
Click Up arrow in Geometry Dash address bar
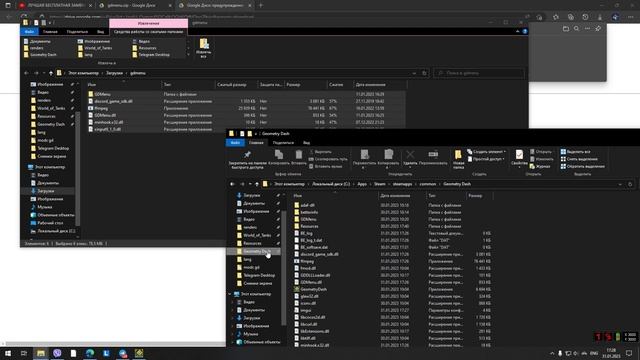tap(257, 184)
